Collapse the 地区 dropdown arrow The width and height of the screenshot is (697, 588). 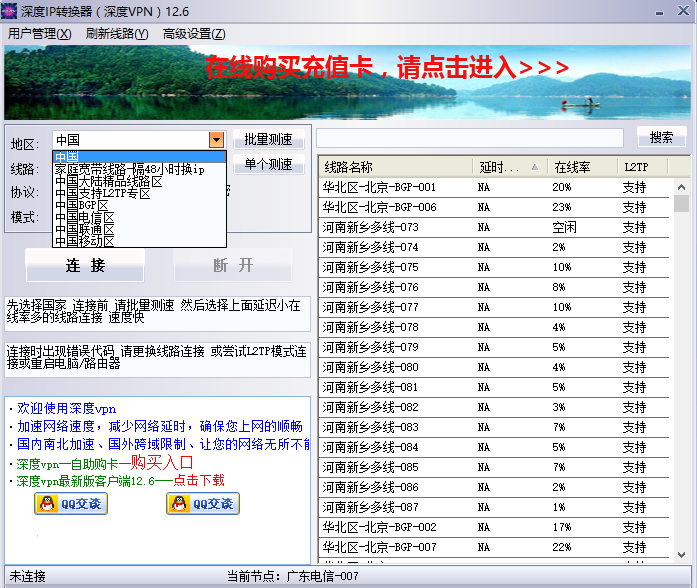click(216, 140)
